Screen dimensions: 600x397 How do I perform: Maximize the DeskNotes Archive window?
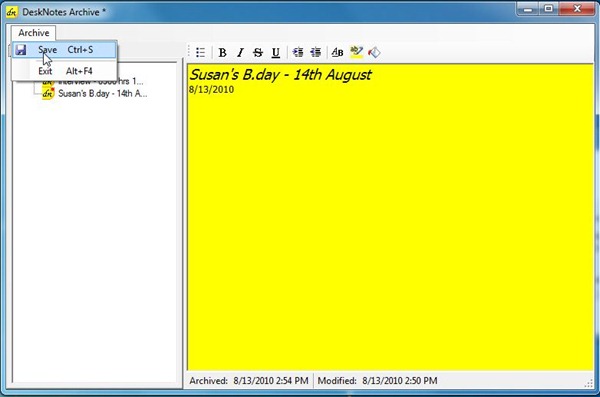[x=549, y=9]
